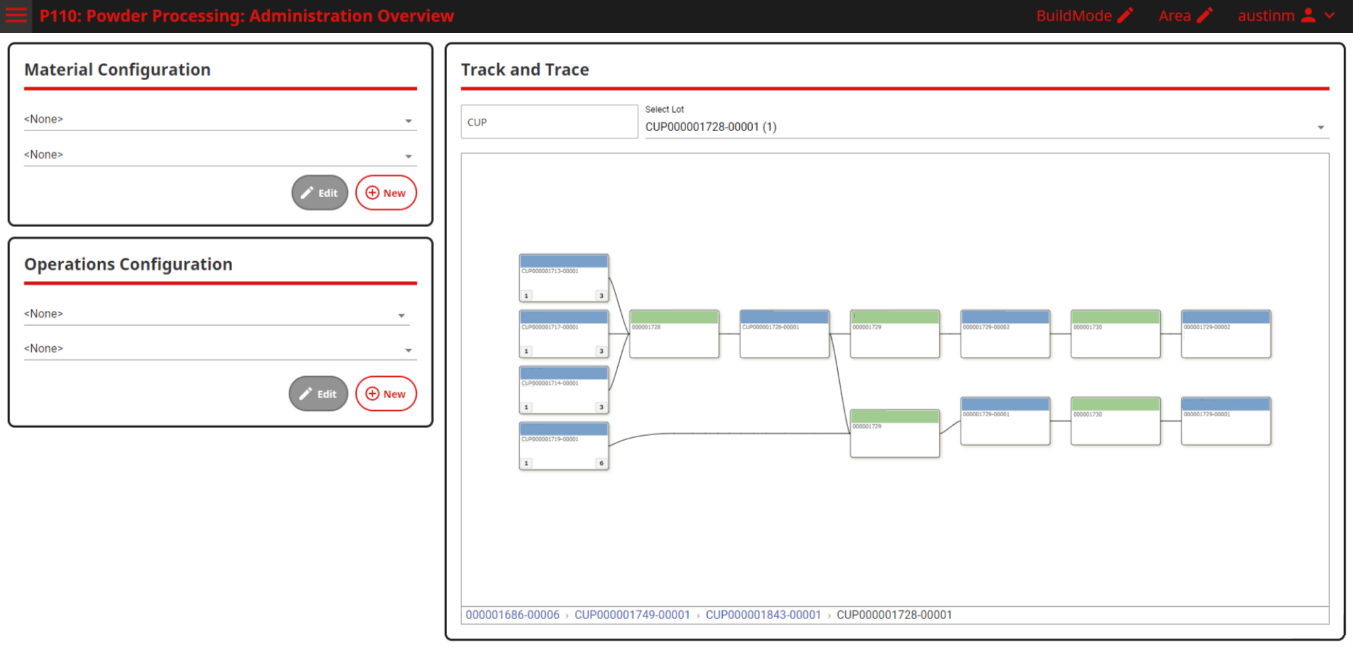This screenshot has width=1353, height=650.
Task: Go to breadcrumb 000001686-00006
Action: (512, 615)
